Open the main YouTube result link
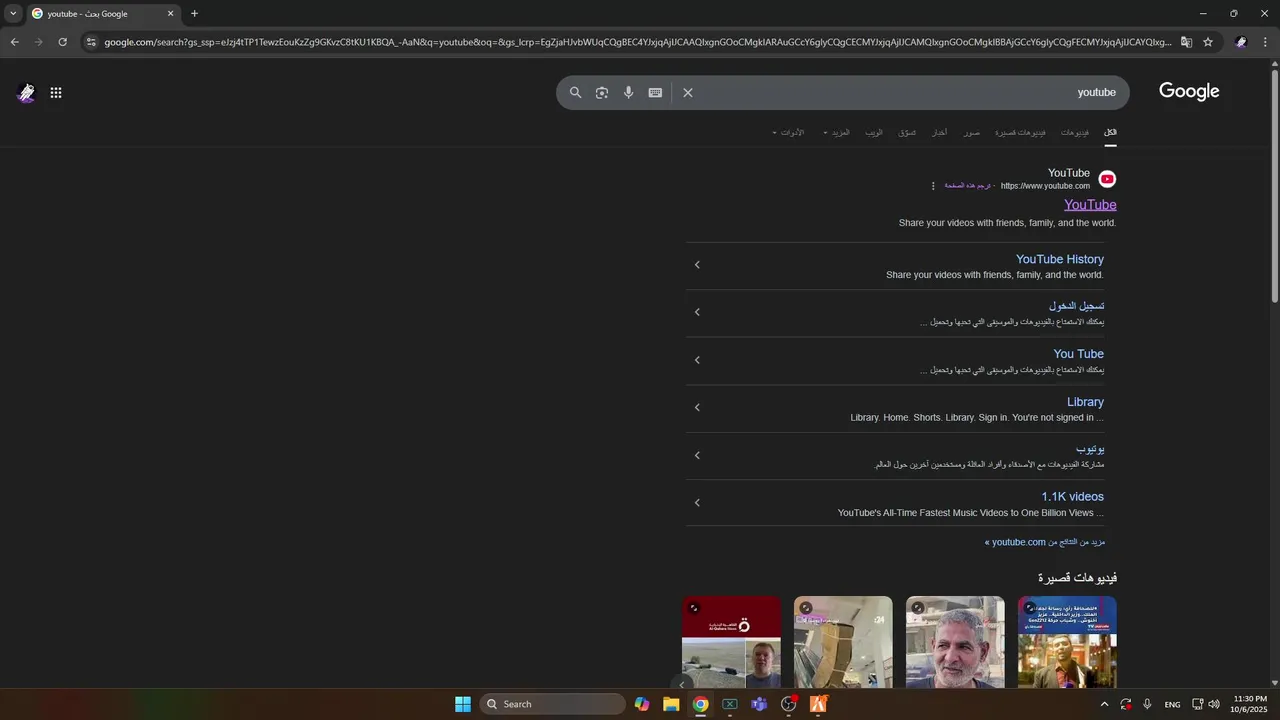This screenshot has width=1280, height=720. pos(1090,205)
